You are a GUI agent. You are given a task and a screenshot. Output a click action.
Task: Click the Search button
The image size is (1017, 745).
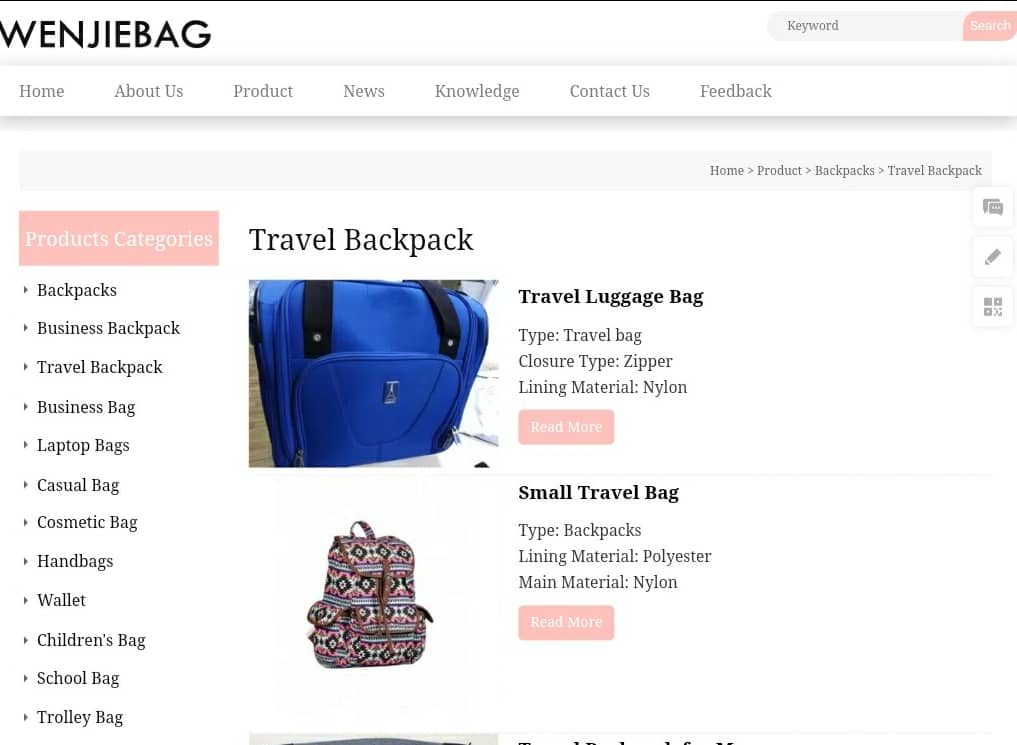(x=990, y=26)
